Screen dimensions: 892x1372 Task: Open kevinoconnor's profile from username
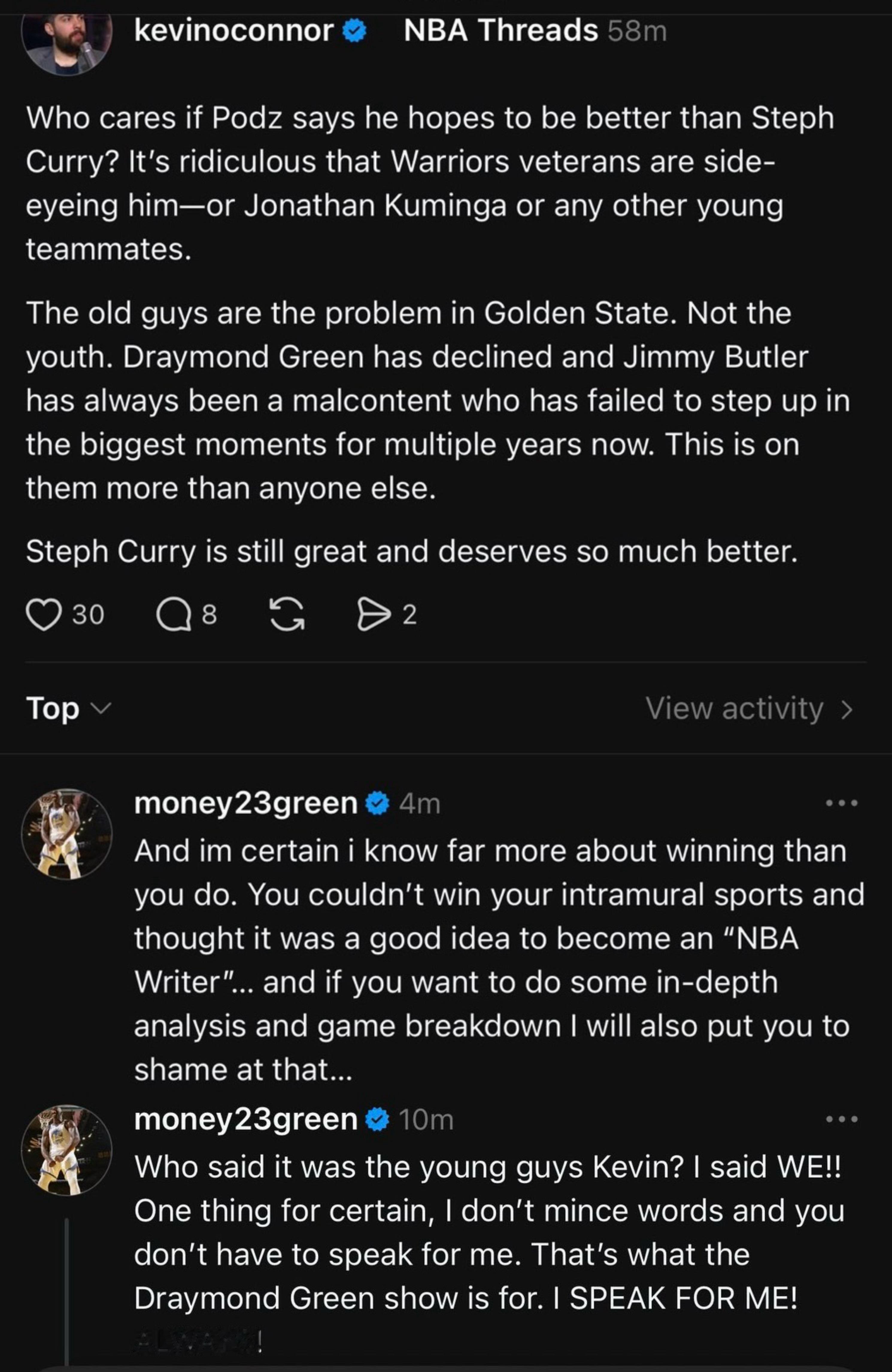pos(234,31)
